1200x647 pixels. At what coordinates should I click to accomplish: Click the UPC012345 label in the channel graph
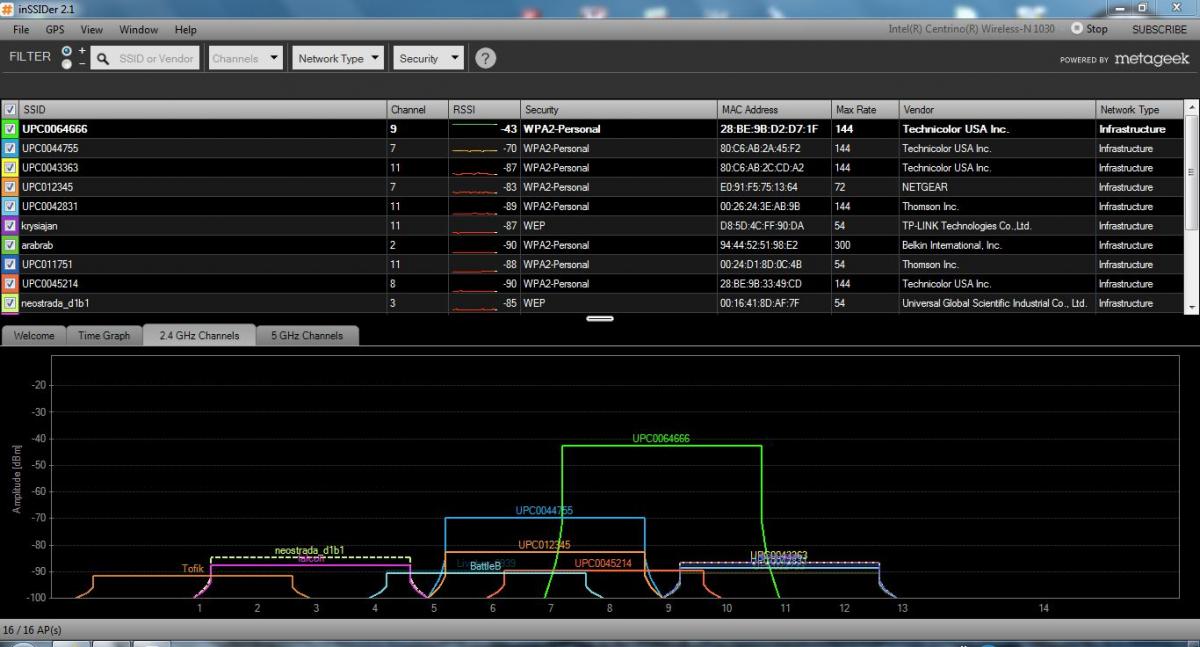pos(544,545)
